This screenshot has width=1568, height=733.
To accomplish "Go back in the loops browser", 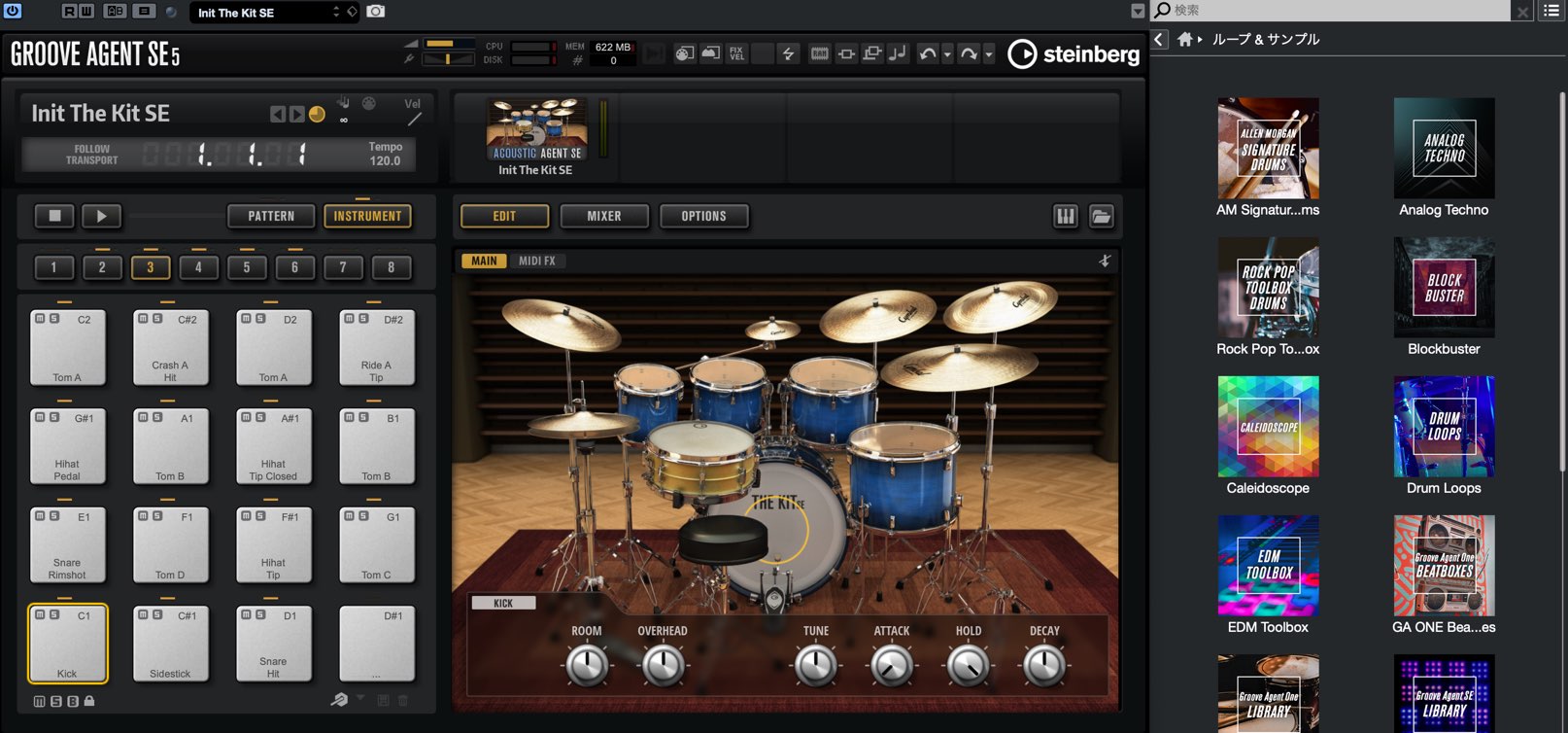I will [x=1159, y=39].
